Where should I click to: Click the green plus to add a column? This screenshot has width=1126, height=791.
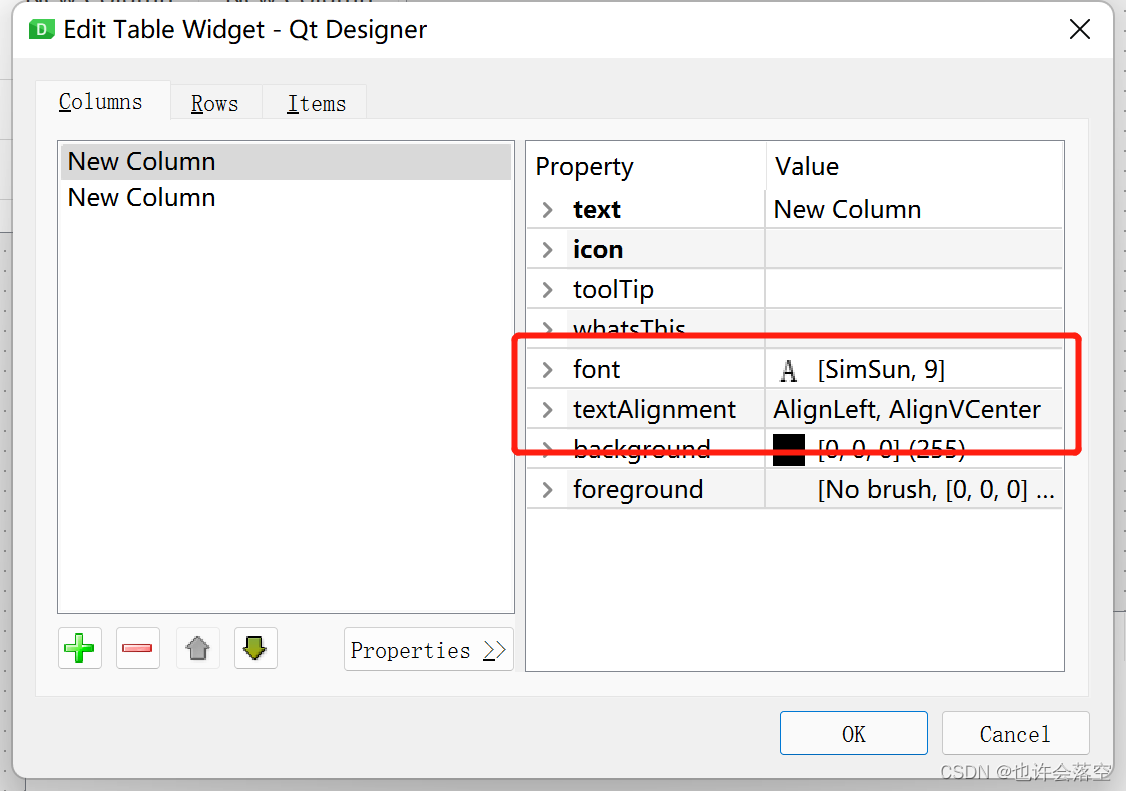[79, 648]
